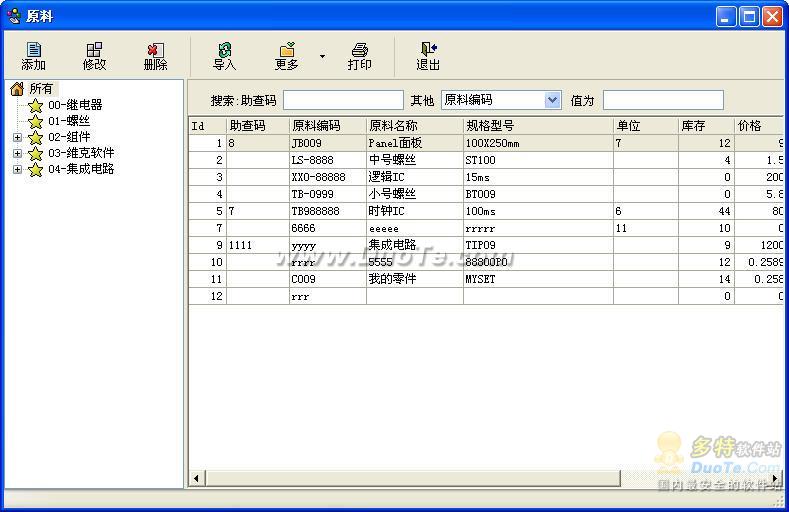Open the 原料编码 field dropdown
789x512 pixels.
[552, 100]
